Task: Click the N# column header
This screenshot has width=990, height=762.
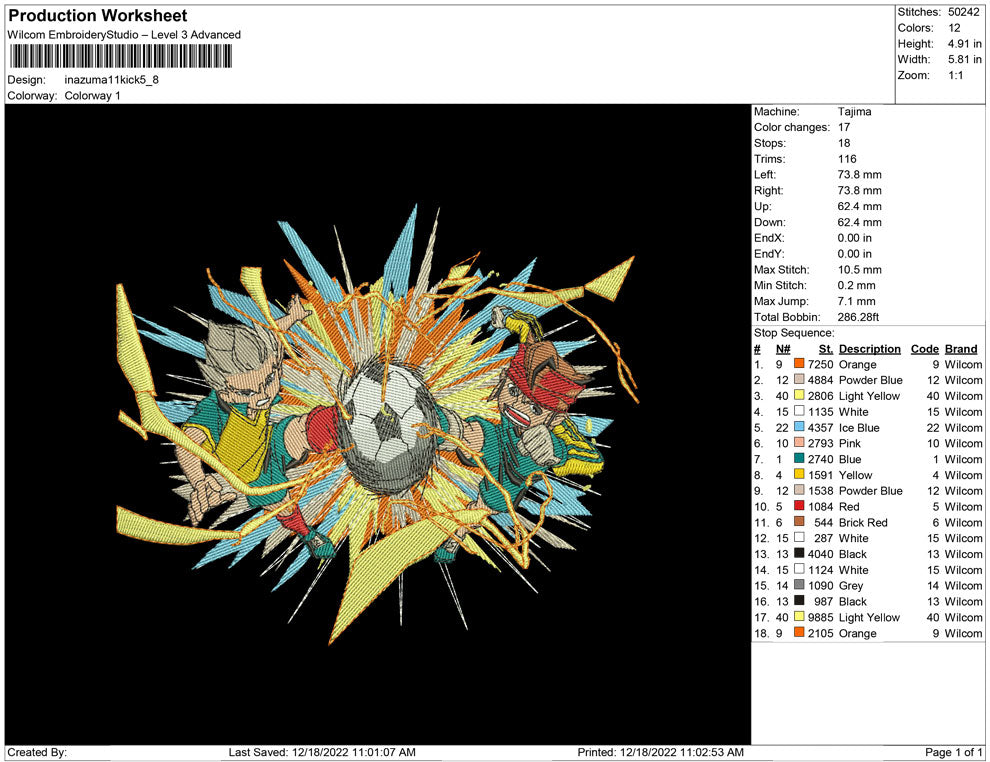Action: click(783, 349)
